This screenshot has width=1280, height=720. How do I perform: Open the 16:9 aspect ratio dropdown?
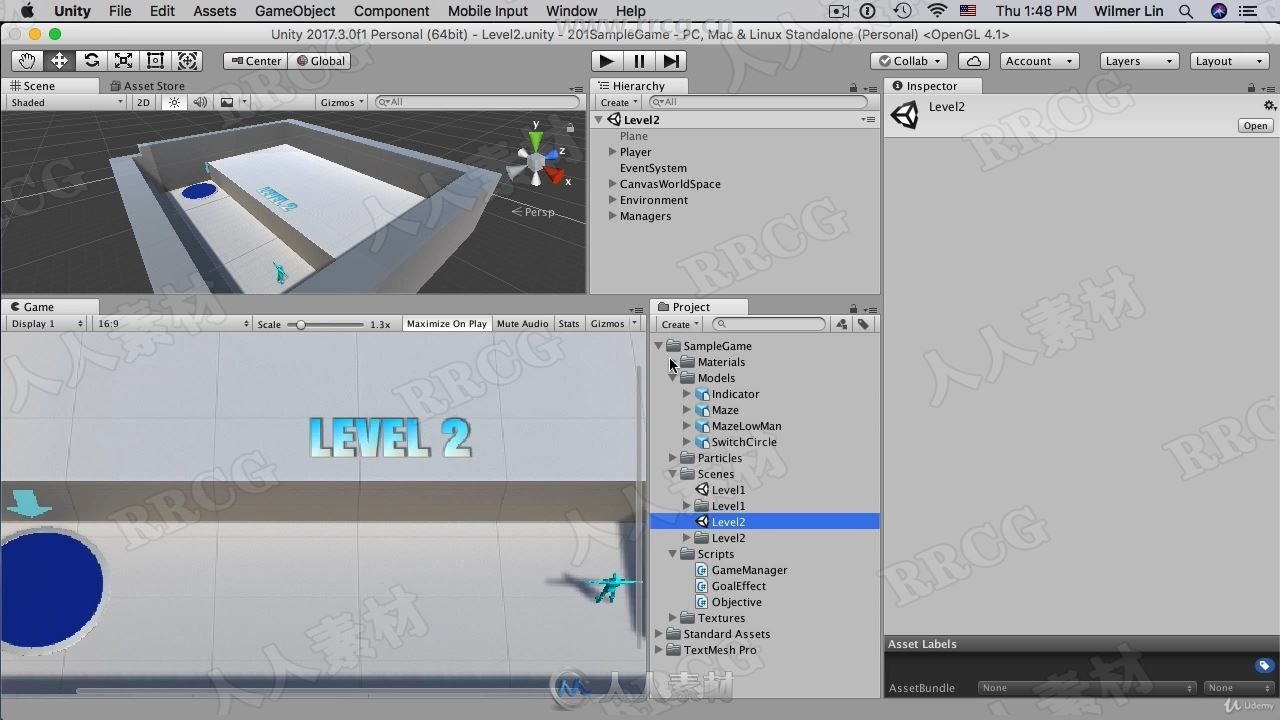[x=172, y=323]
